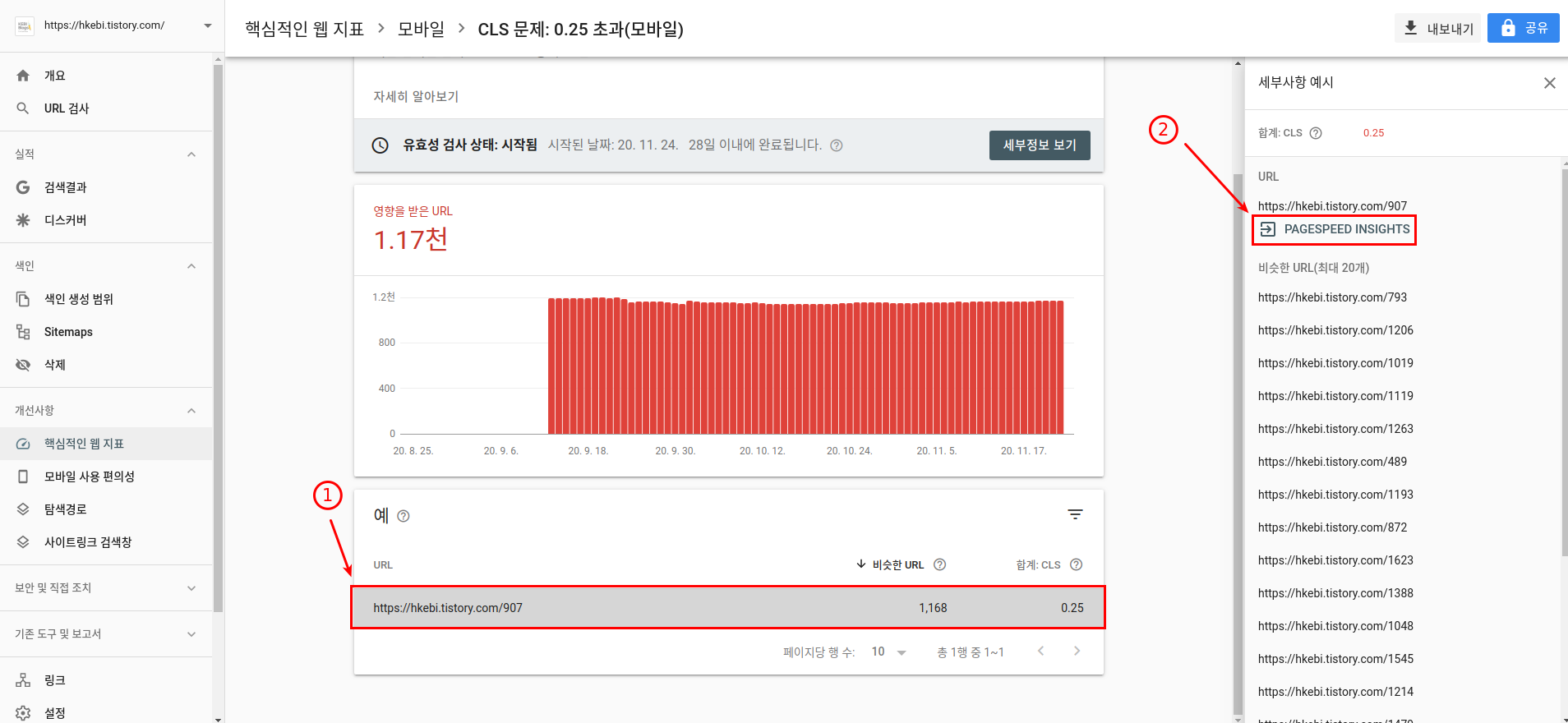Click similar URL https://hkebi.tistory.com/1388

[1335, 593]
